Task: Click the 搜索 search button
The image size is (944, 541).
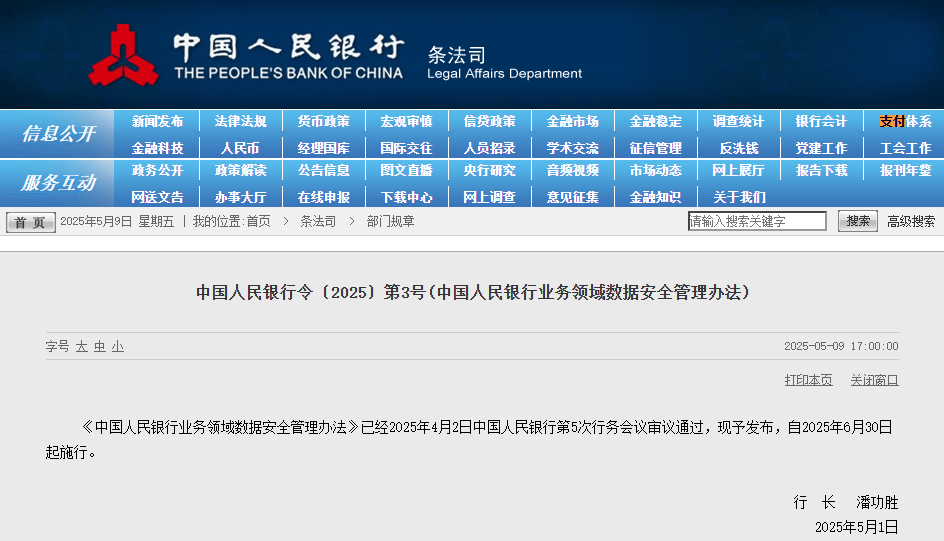Action: coord(858,221)
